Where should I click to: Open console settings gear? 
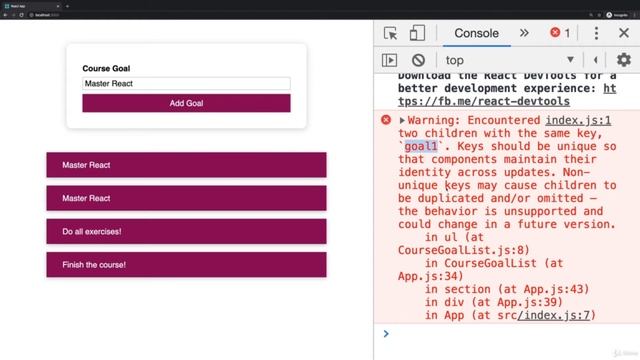tap(624, 60)
